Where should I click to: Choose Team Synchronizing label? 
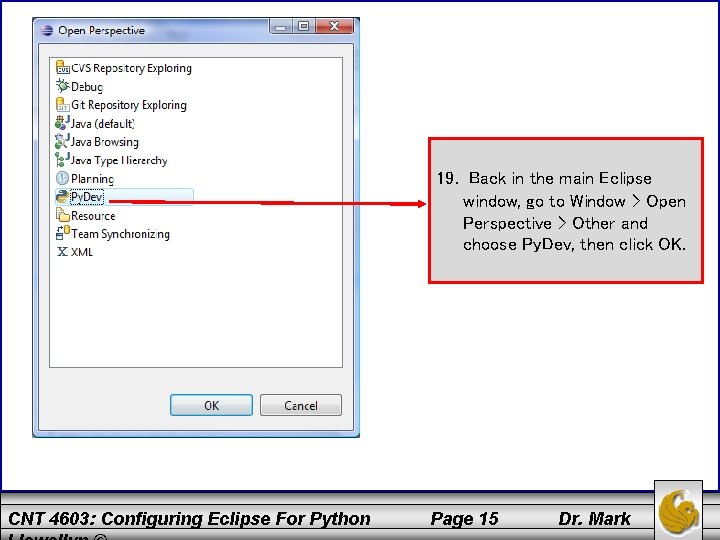(x=120, y=234)
